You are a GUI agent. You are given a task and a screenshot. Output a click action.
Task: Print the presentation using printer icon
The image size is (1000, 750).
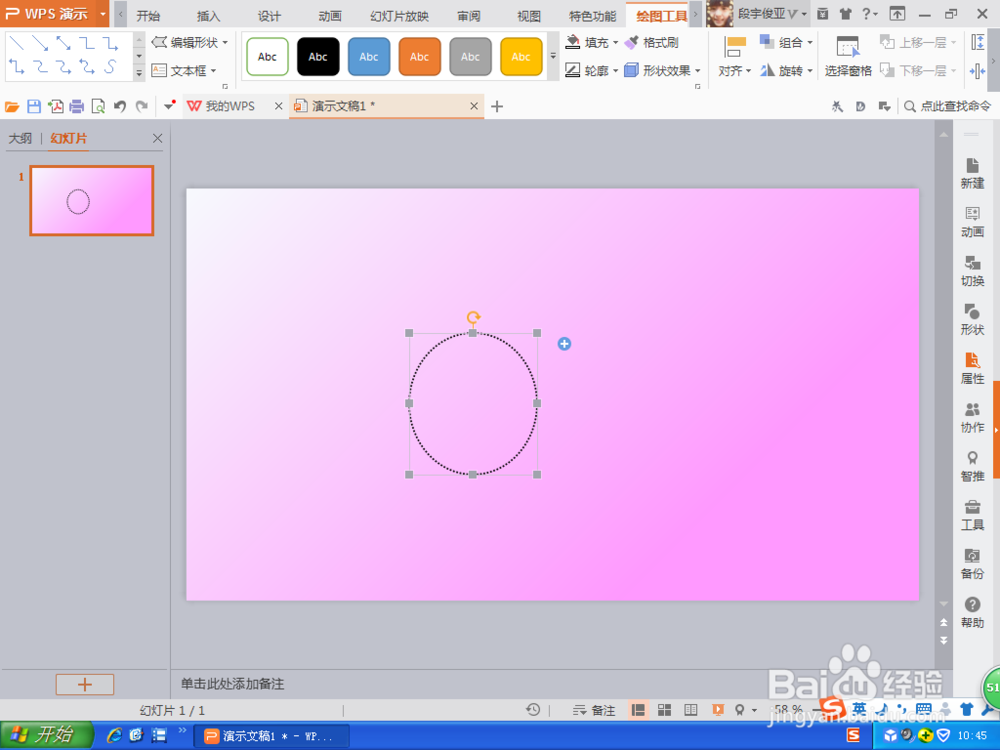(x=77, y=107)
